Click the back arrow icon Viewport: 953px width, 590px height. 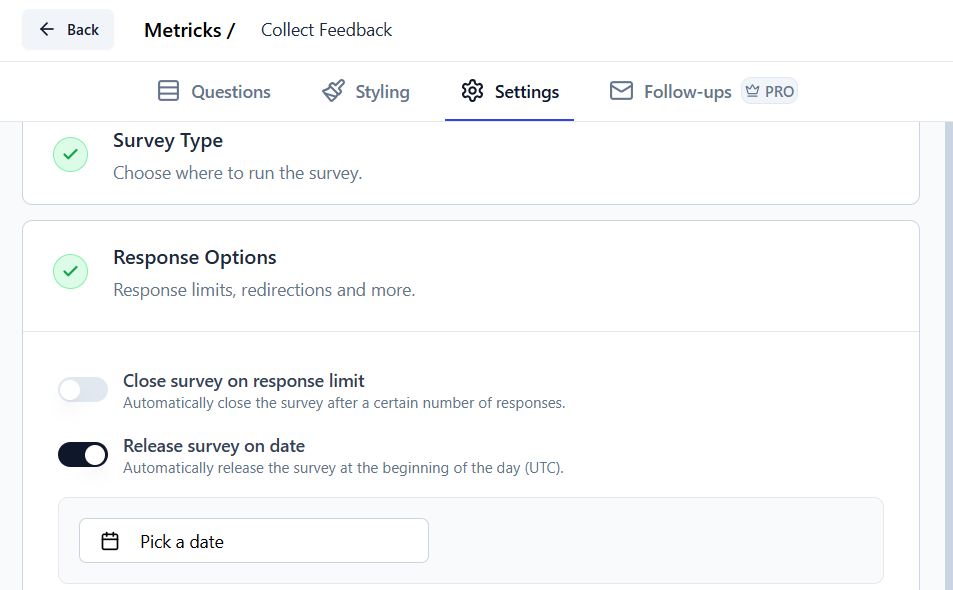49,29
